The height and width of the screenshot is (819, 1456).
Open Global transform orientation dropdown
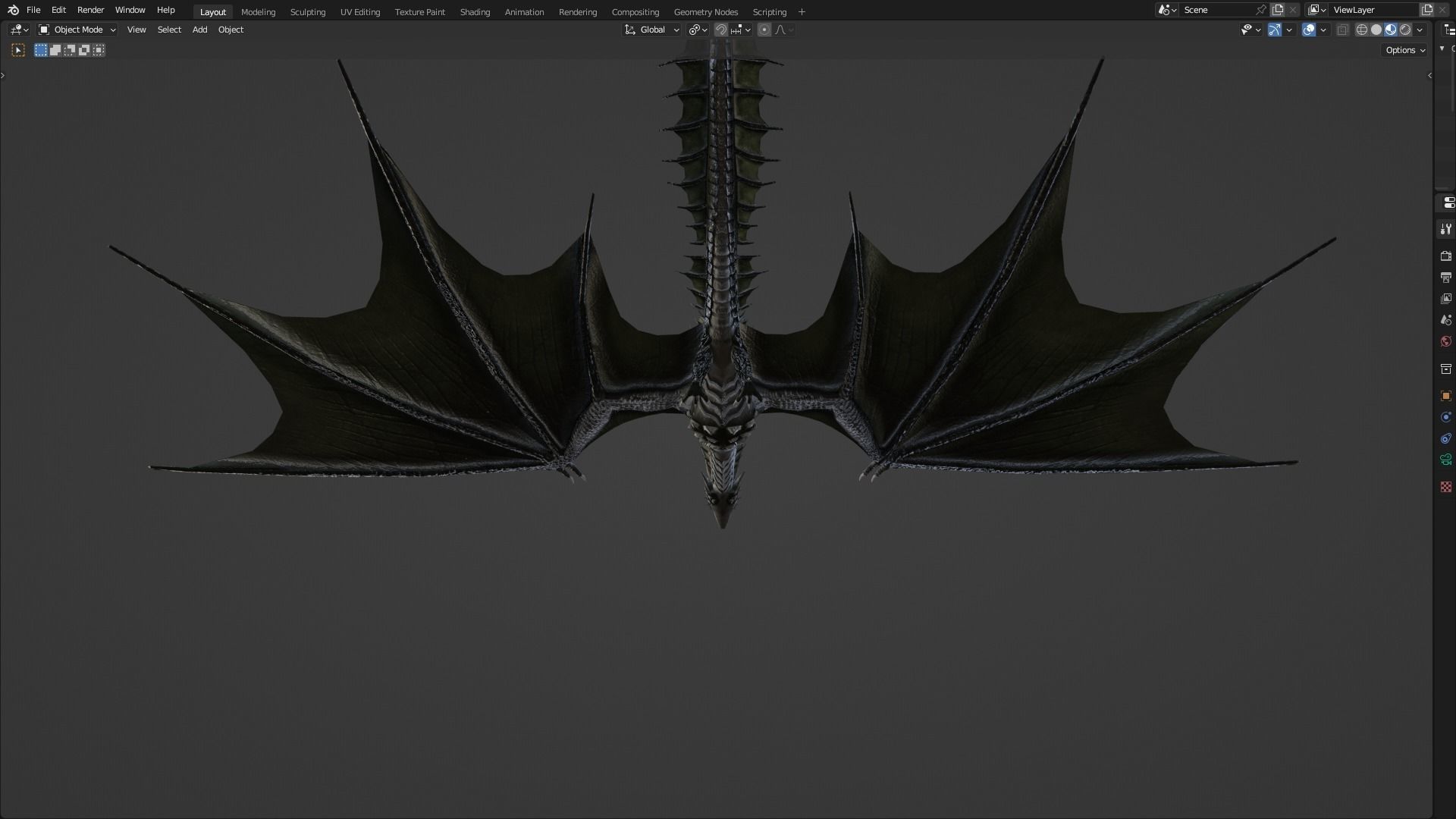tap(652, 30)
